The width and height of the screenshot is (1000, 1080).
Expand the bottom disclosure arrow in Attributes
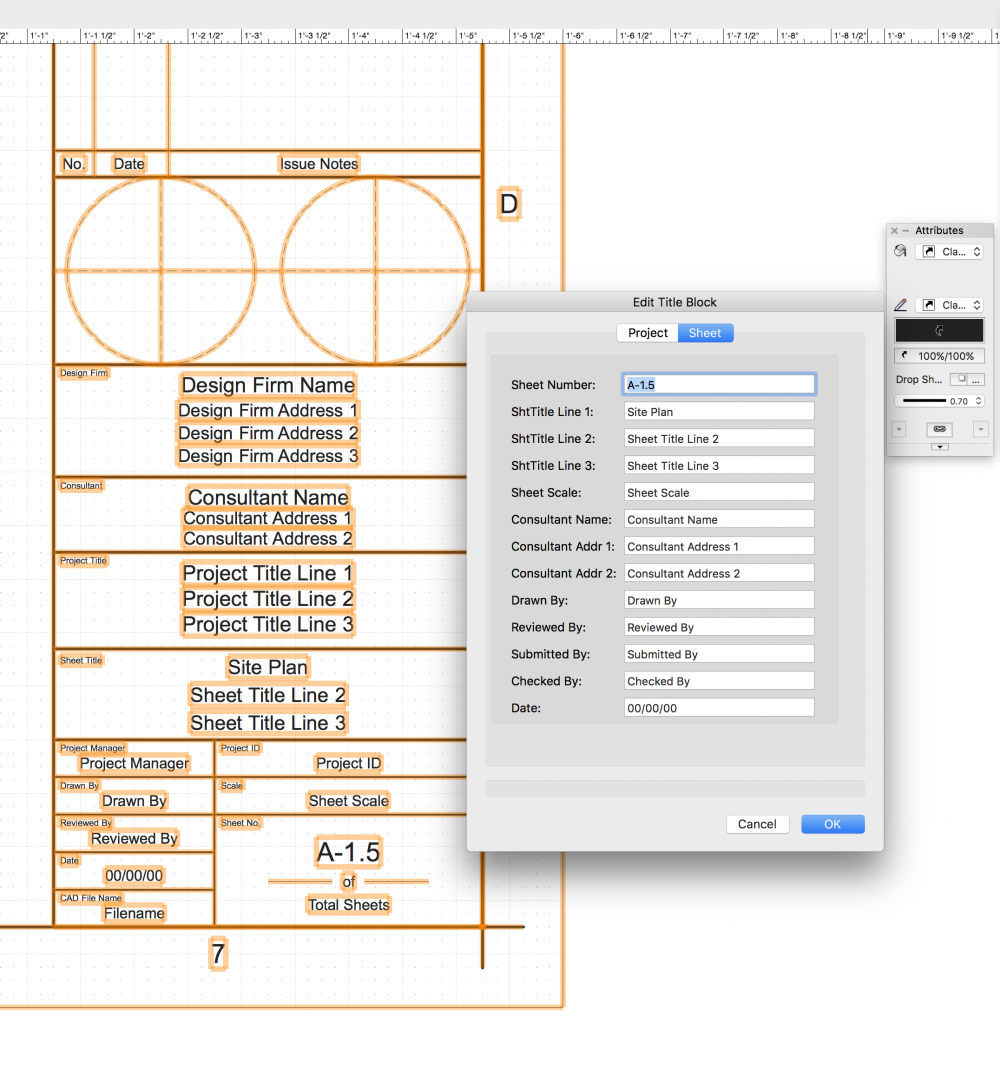coord(939,447)
